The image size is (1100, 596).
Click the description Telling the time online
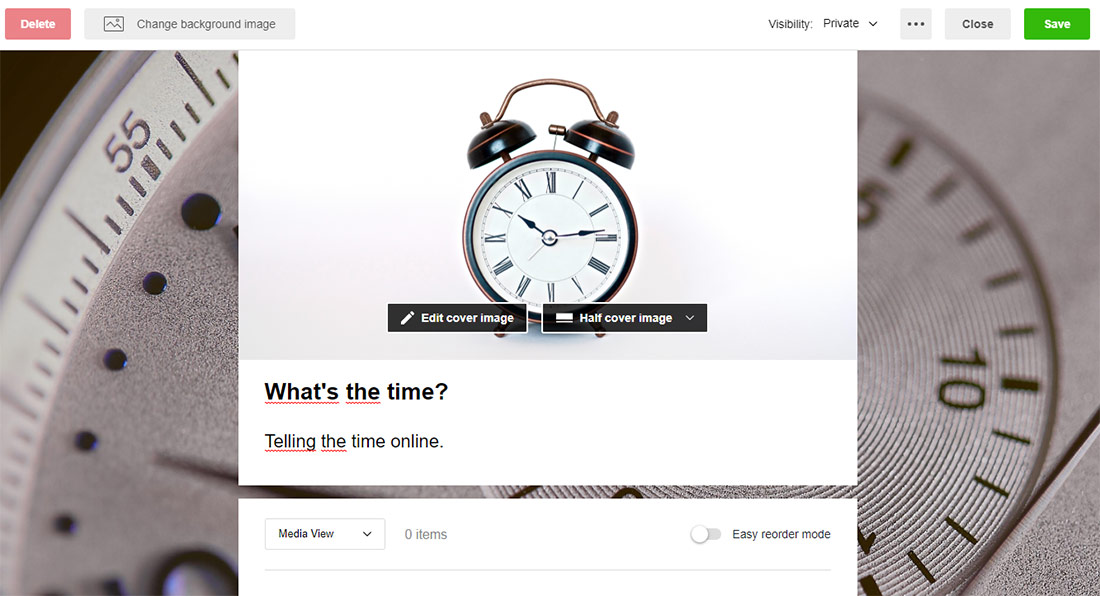click(x=354, y=442)
